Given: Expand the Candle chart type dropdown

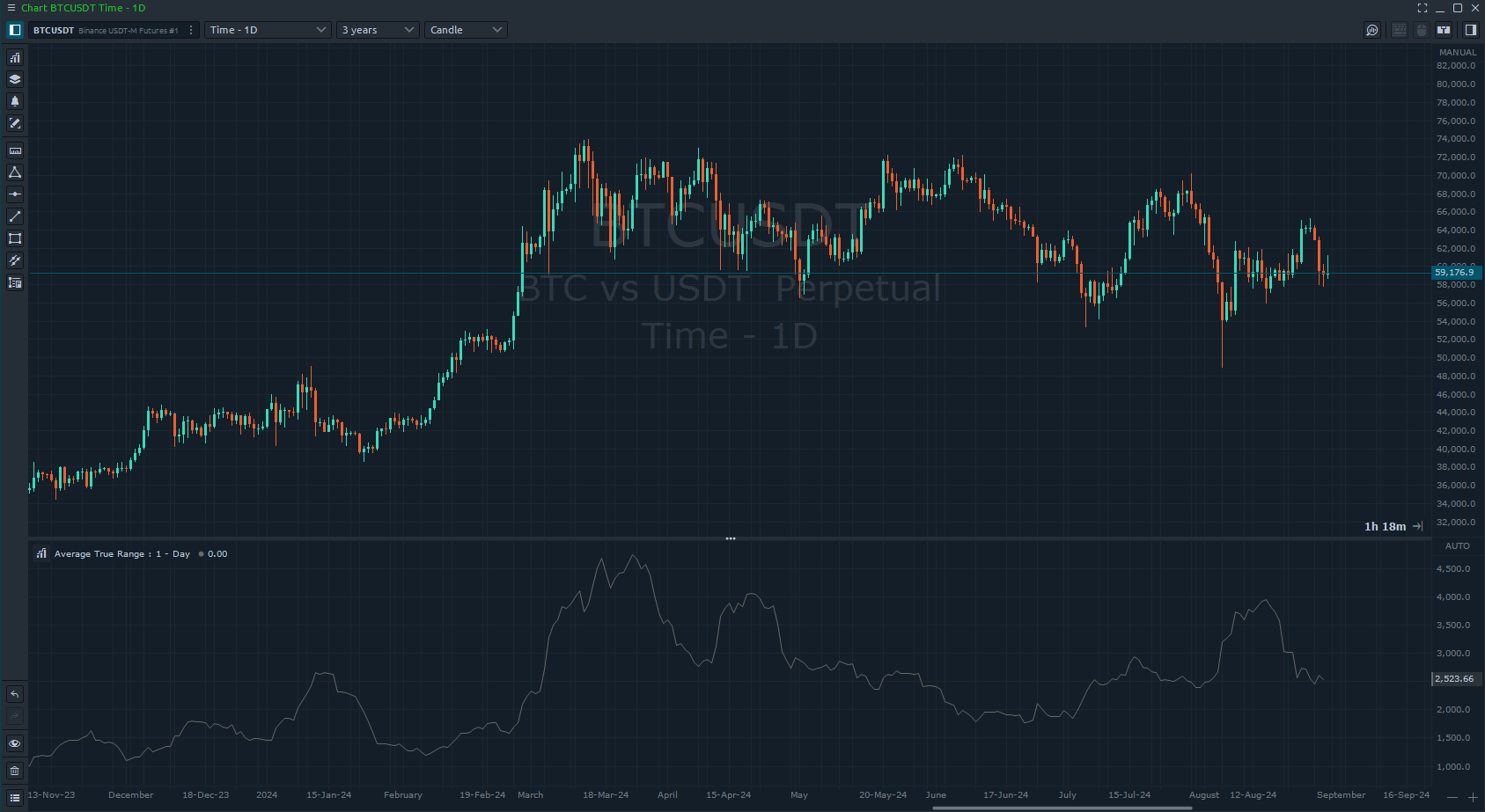Looking at the screenshot, I should pyautogui.click(x=466, y=30).
